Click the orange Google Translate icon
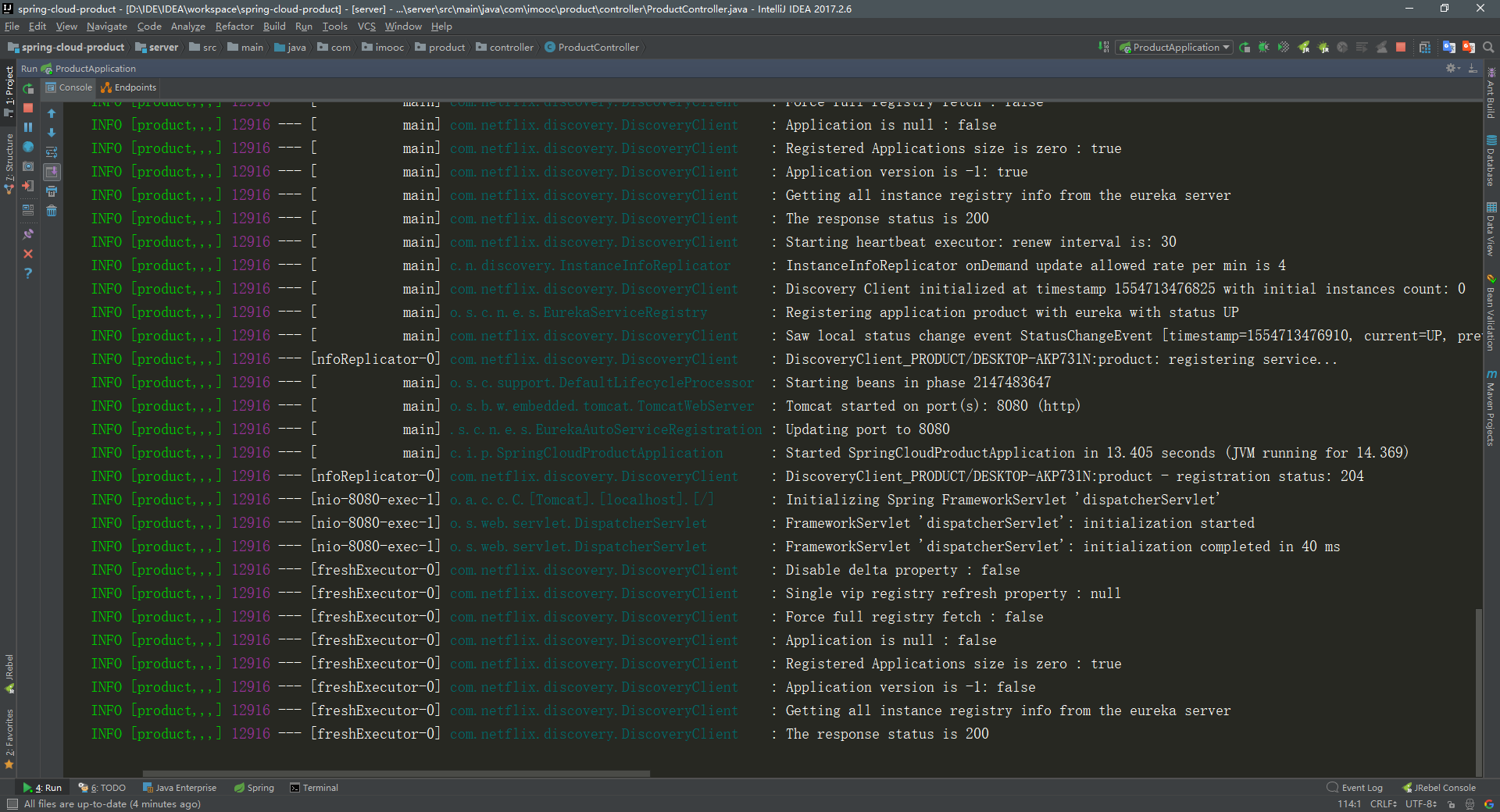 click(1469, 48)
